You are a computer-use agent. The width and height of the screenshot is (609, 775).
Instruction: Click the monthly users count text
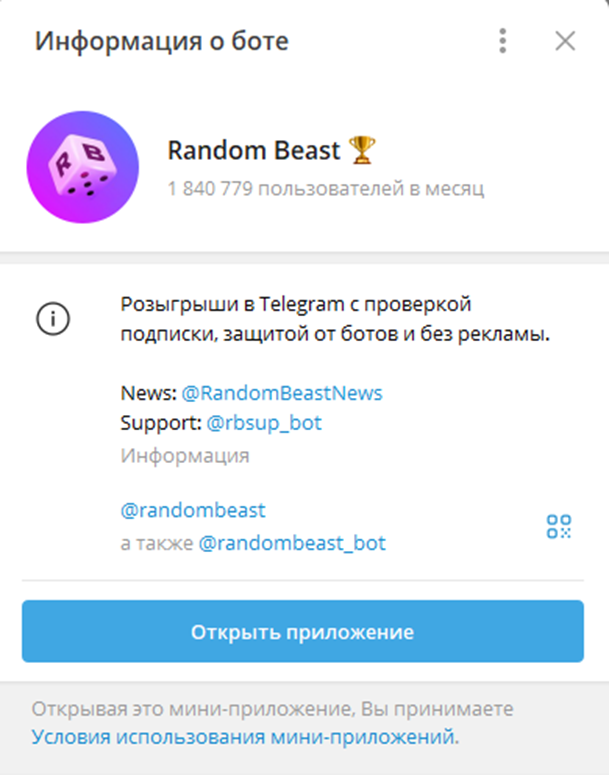[x=326, y=188]
